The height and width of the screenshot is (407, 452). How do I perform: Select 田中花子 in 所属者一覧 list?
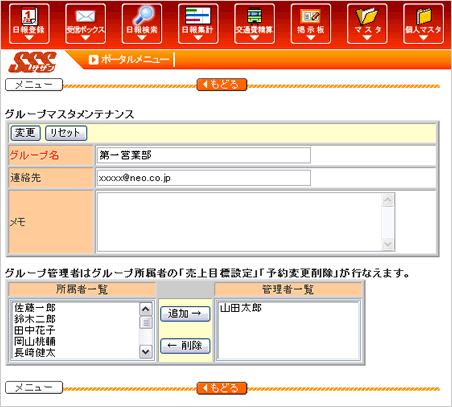(x=34, y=330)
